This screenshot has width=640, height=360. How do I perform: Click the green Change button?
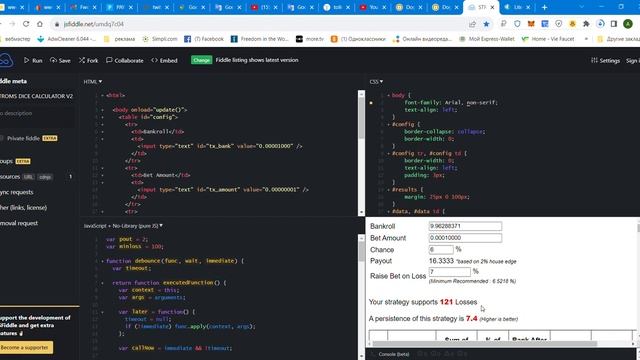(x=202, y=60)
